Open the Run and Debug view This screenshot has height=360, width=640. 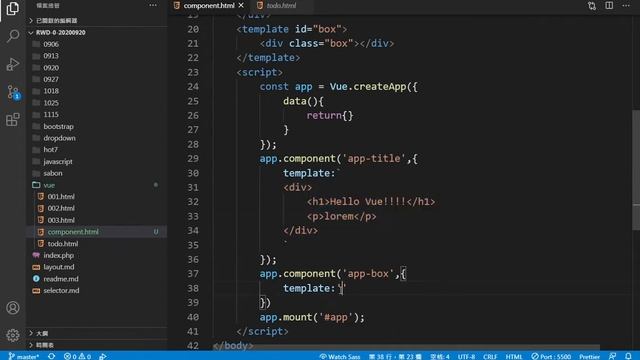[13, 64]
